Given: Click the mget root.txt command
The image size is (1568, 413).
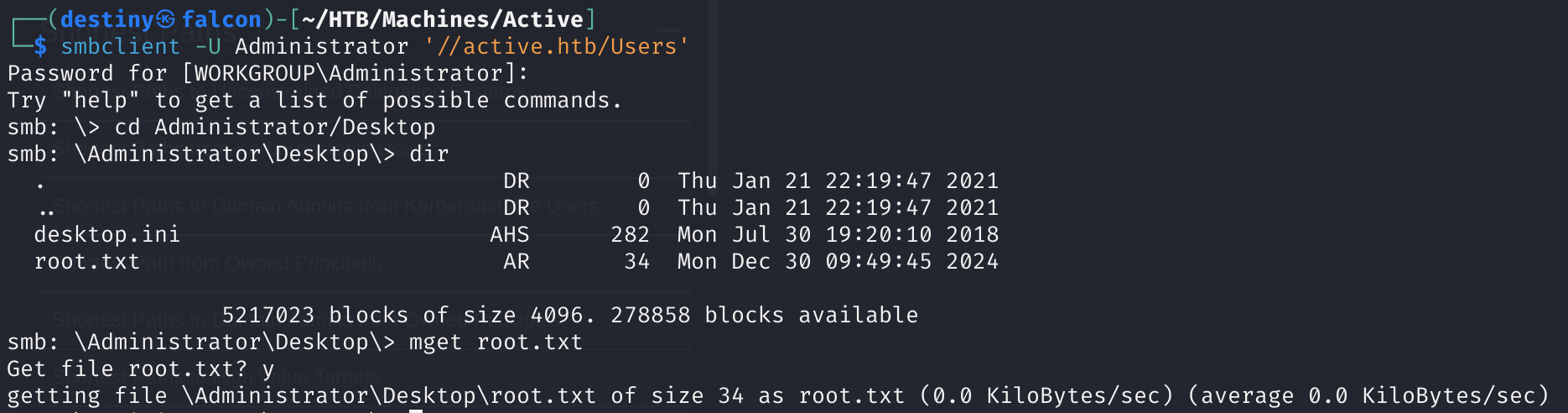Looking at the screenshot, I should coord(496,342).
